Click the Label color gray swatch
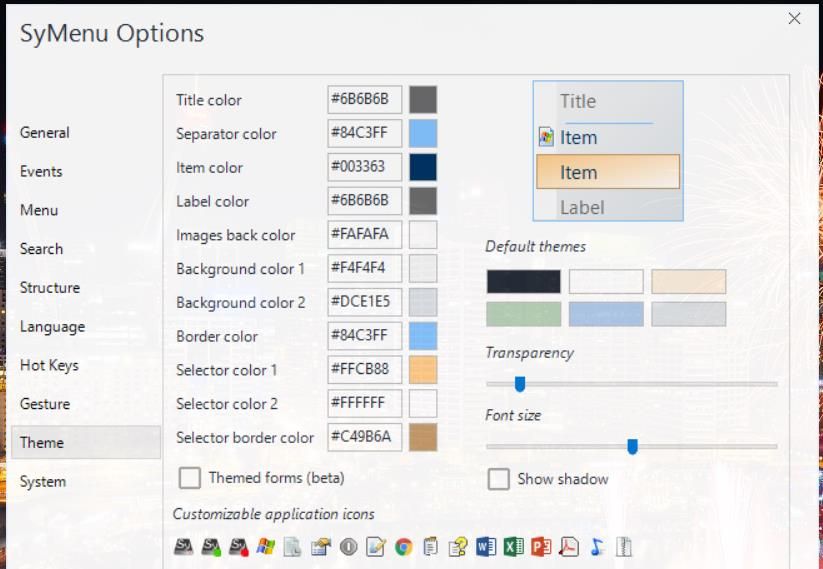This screenshot has width=823, height=569. [x=423, y=201]
